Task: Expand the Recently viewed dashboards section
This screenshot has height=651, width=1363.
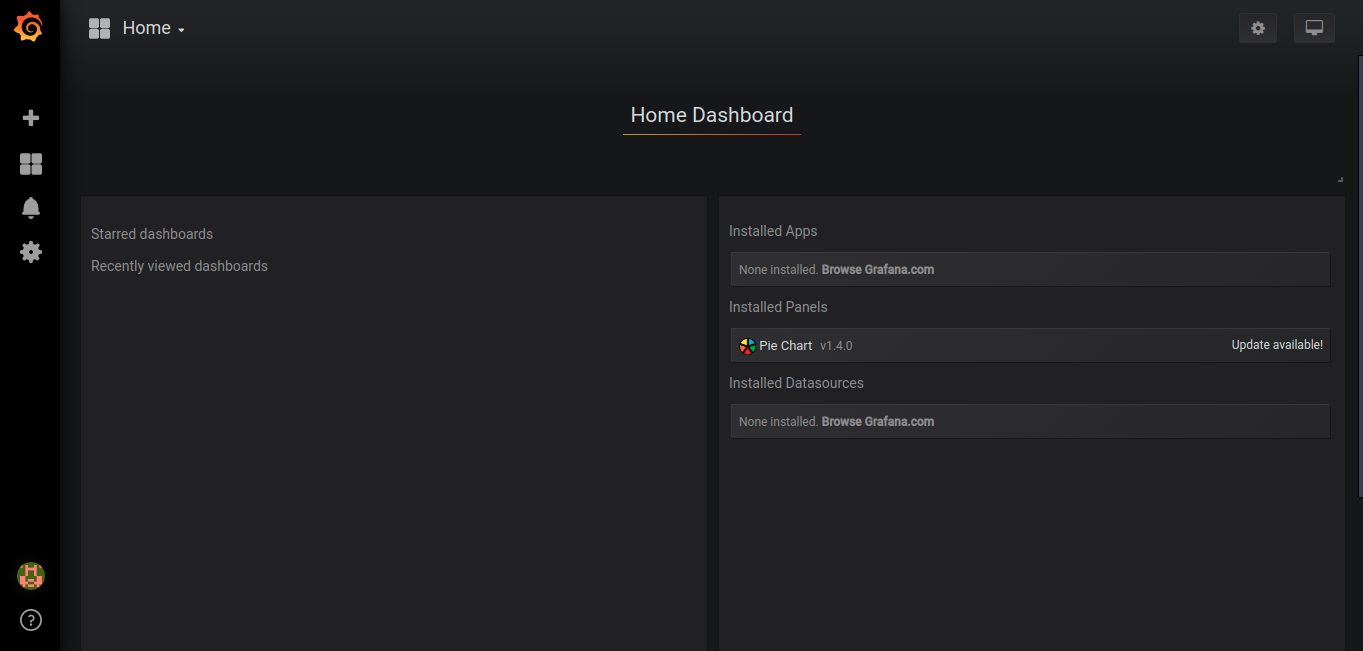Action: tap(179, 265)
